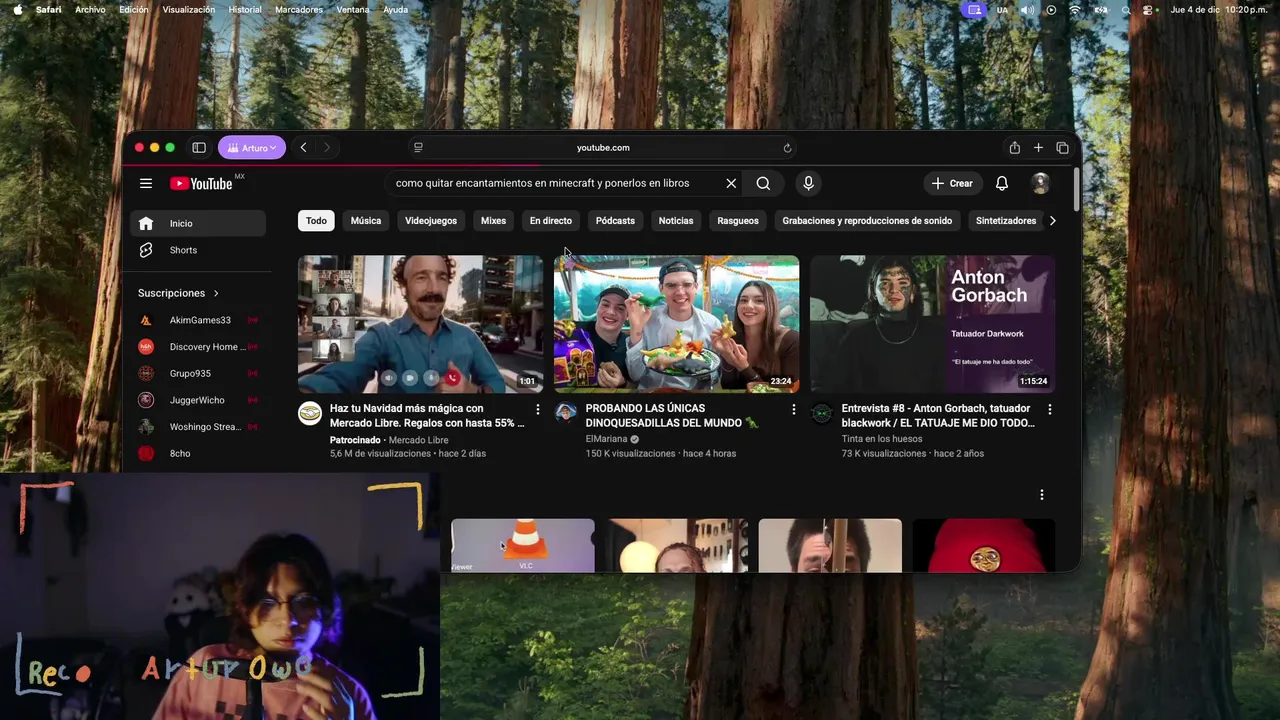Play the Mercado Libre Navidad ad thumbnail
The height and width of the screenshot is (720, 1280).
(420, 324)
